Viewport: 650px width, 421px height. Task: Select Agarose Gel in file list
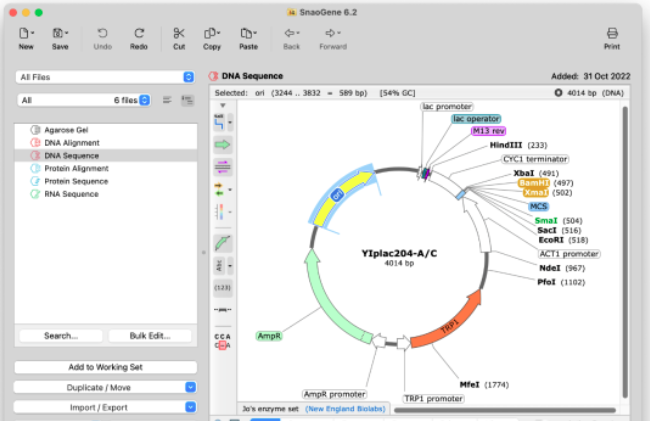click(106, 130)
